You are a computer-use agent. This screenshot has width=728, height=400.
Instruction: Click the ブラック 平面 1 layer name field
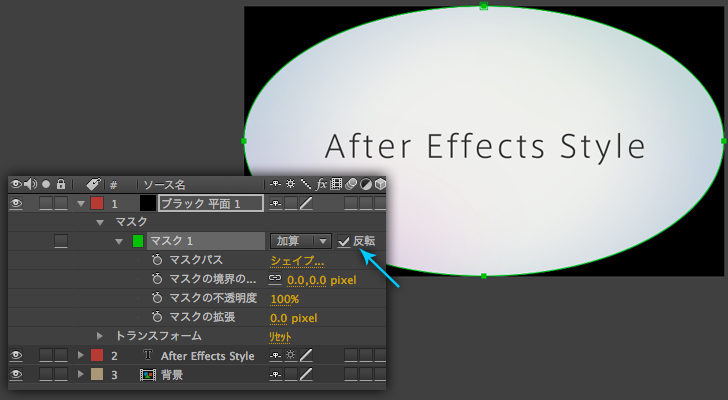[x=211, y=203]
